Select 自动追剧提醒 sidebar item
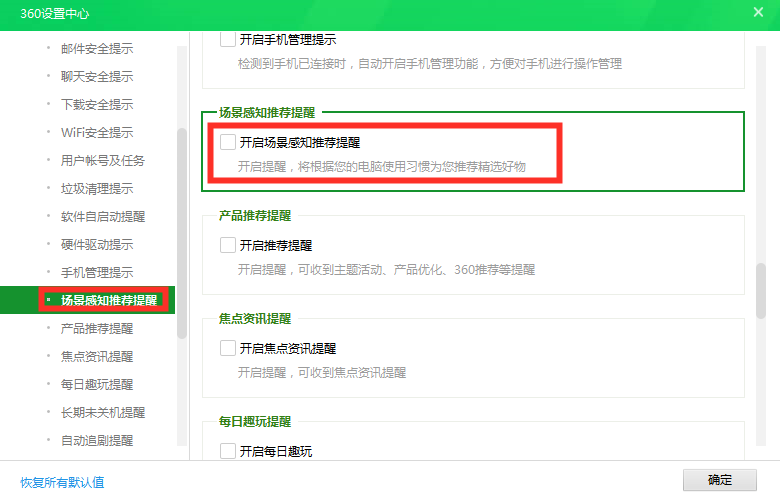The image size is (780, 500). click(x=97, y=440)
